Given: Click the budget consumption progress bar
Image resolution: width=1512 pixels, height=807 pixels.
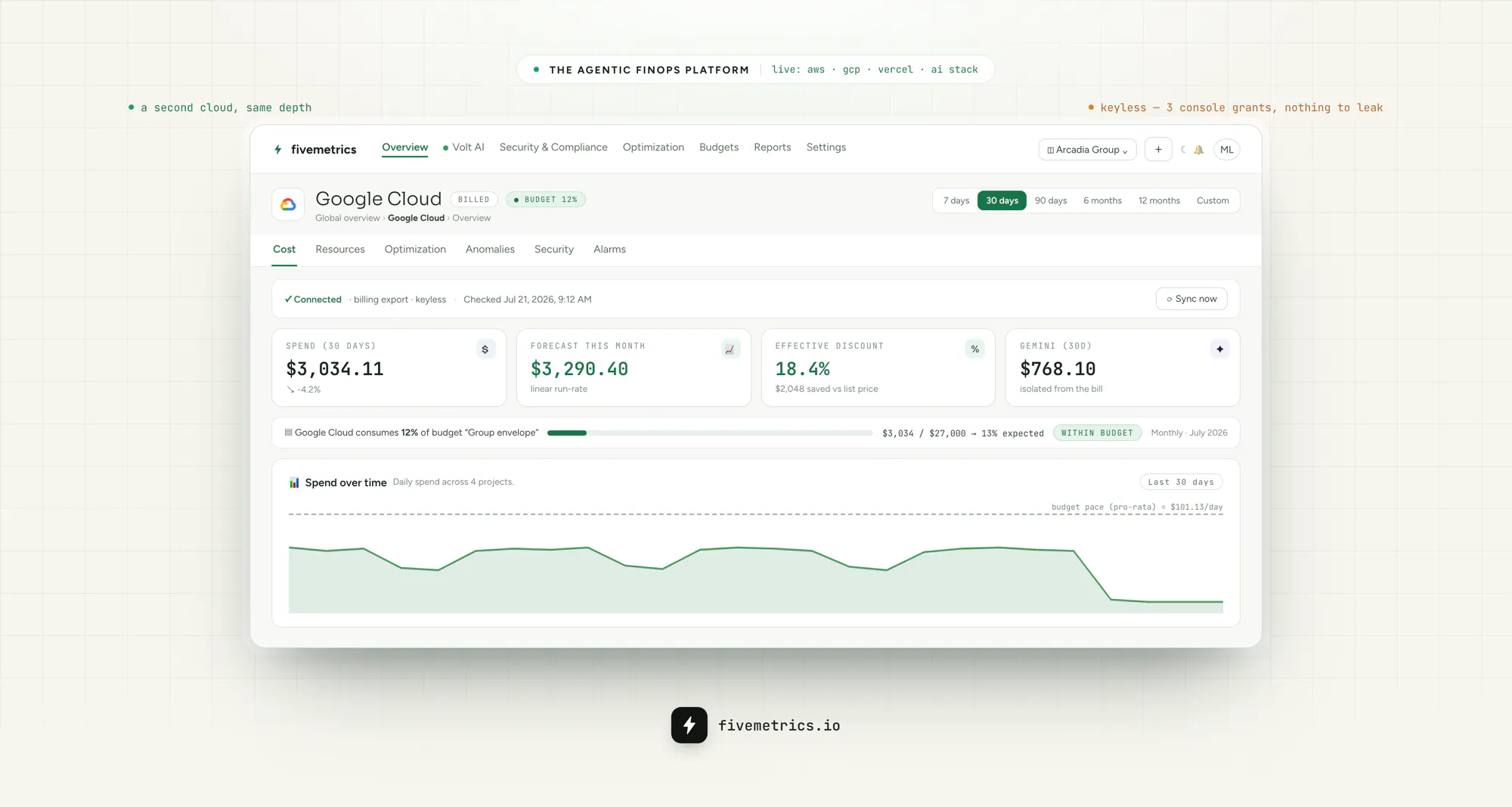Looking at the screenshot, I should coord(710,433).
